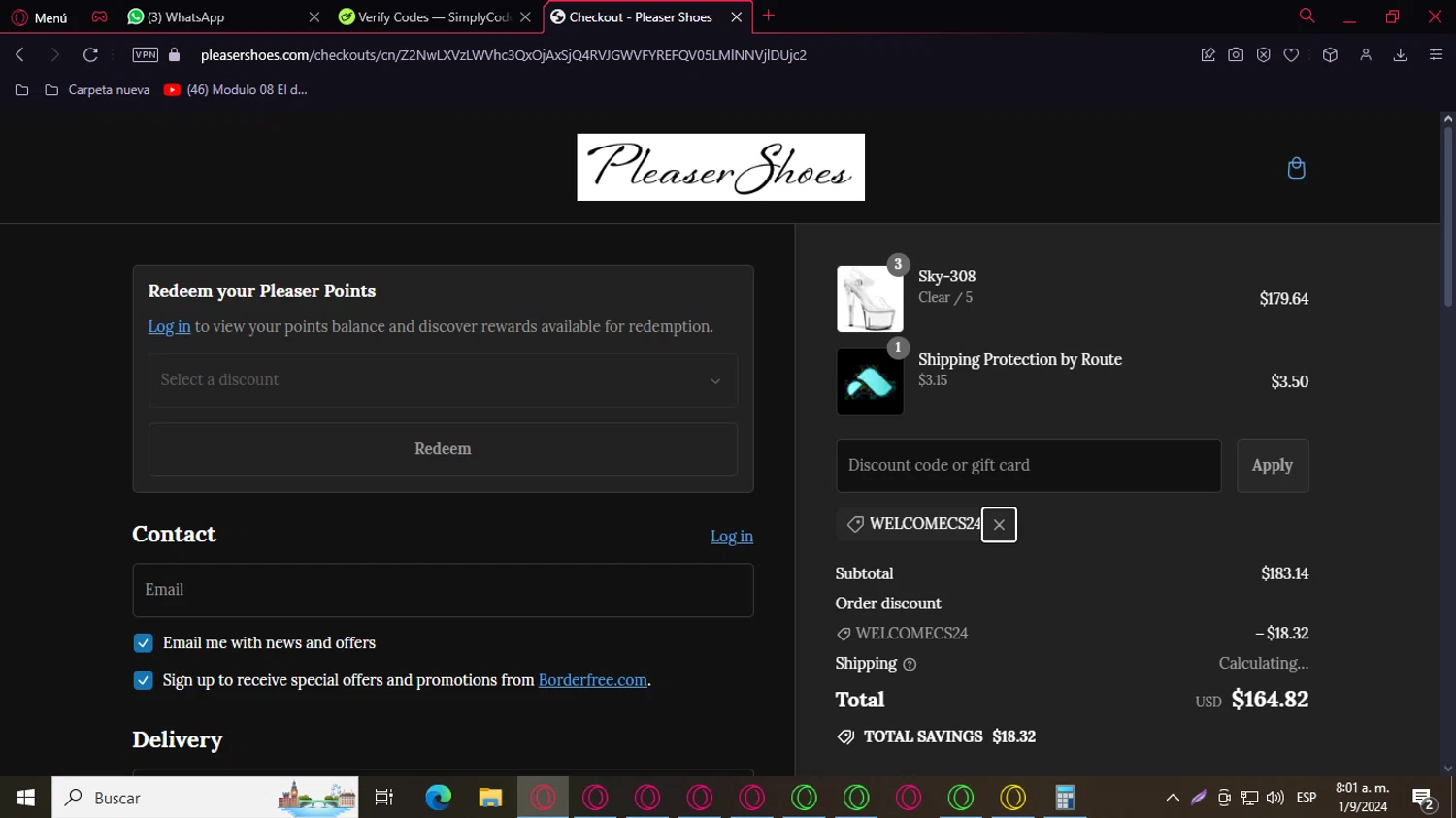Open the shopping bag cart icon

1296,168
